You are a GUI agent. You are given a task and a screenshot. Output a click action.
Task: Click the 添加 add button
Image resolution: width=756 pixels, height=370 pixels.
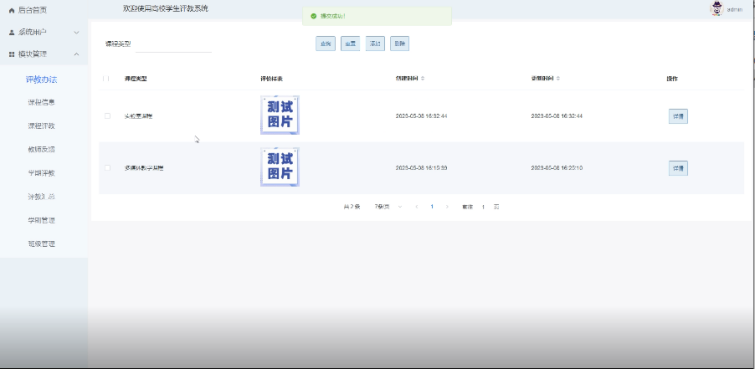tap(375, 43)
